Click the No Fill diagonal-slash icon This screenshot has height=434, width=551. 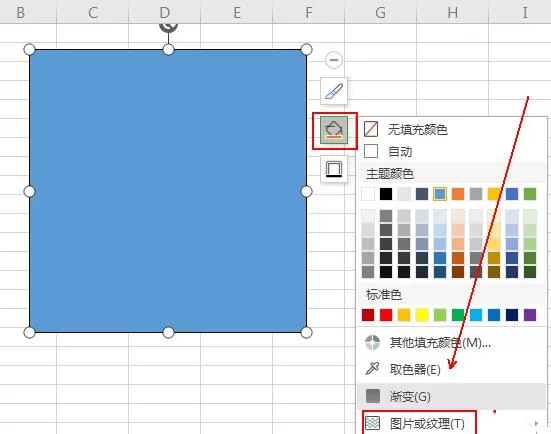coord(371,129)
